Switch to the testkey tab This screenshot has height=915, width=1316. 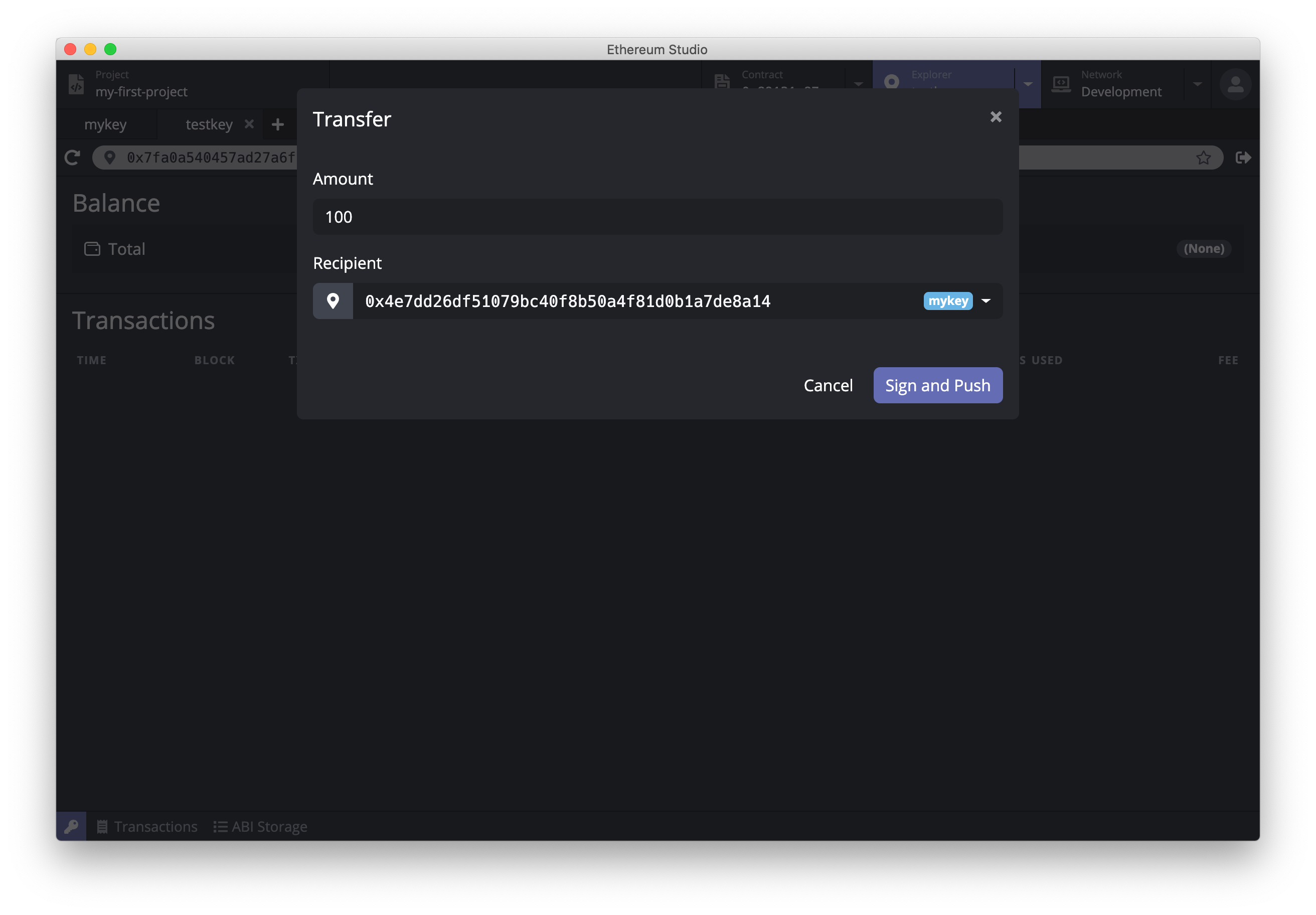209,124
